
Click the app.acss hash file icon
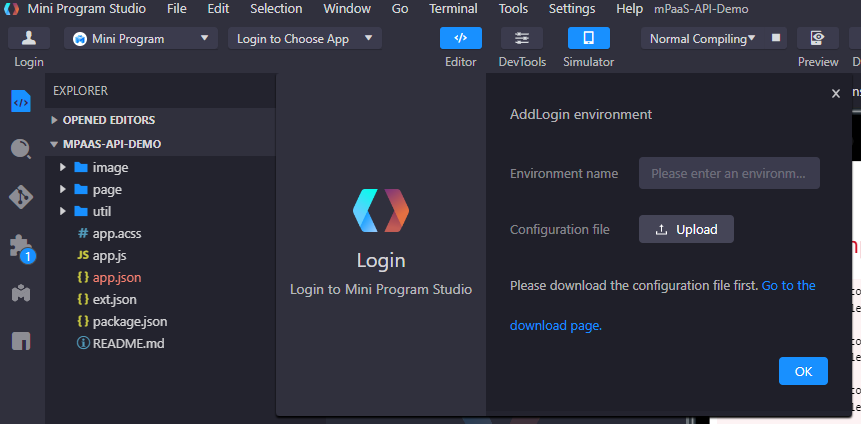click(x=83, y=233)
